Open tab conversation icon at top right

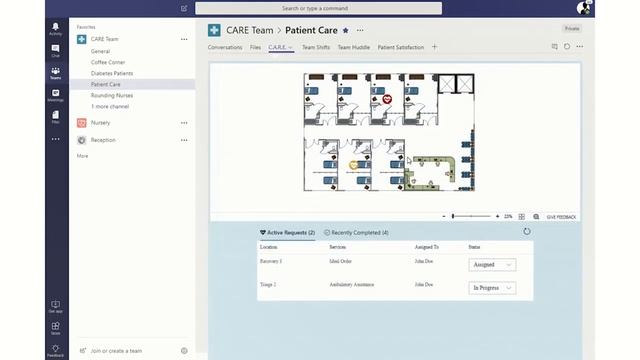coord(554,47)
